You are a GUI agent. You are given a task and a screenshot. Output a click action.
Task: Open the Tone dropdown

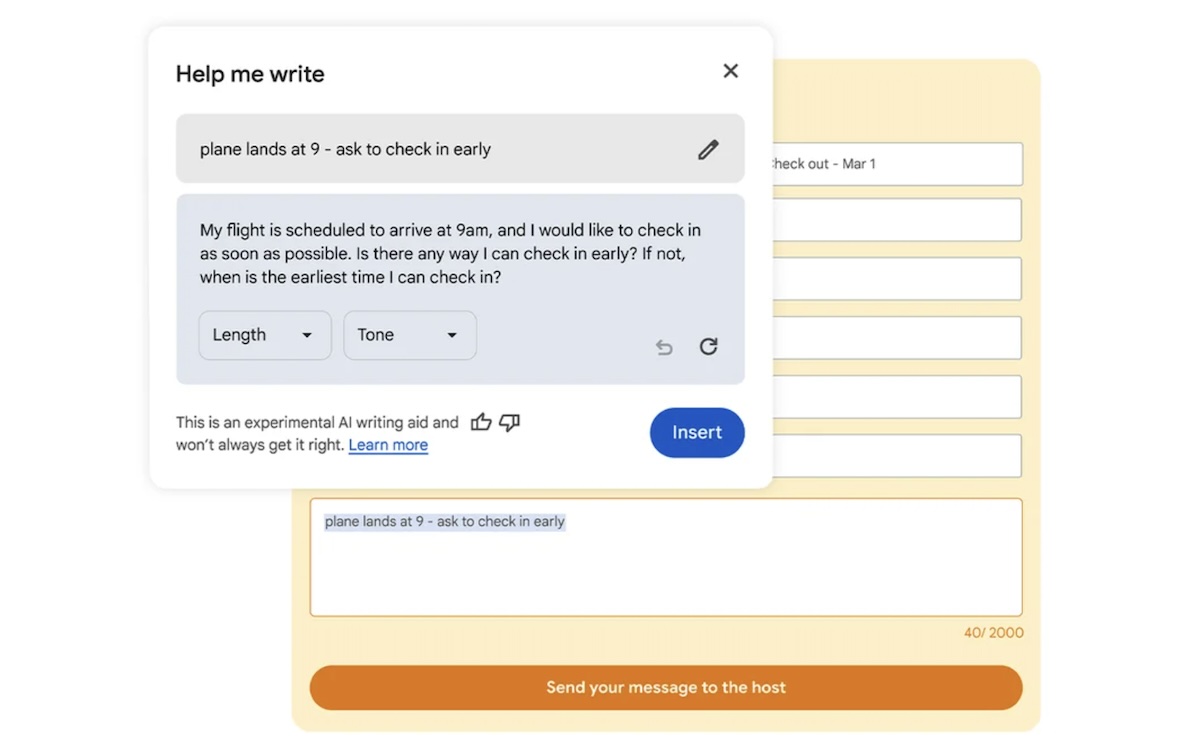(x=409, y=335)
